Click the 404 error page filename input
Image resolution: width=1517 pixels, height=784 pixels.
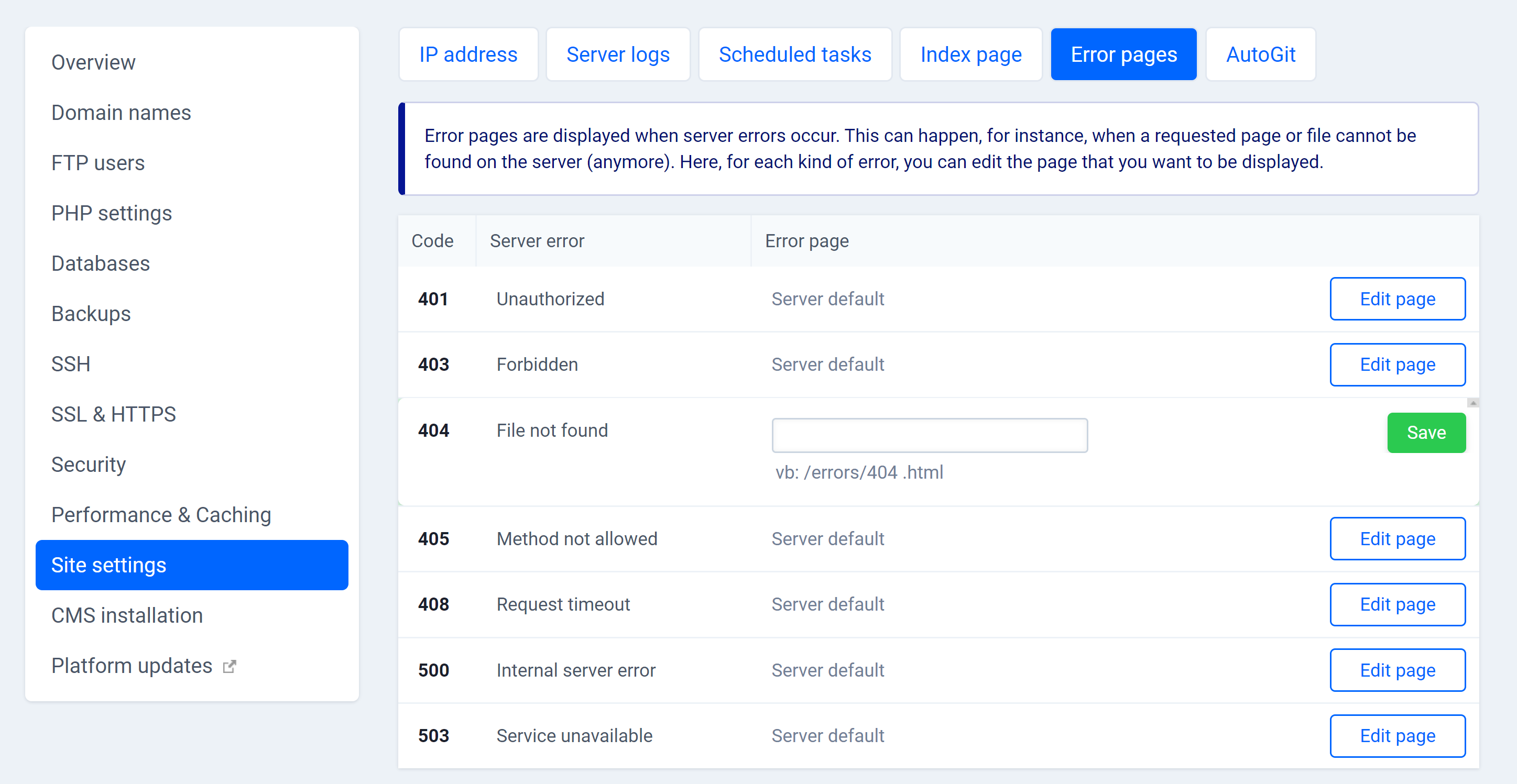[x=929, y=435]
